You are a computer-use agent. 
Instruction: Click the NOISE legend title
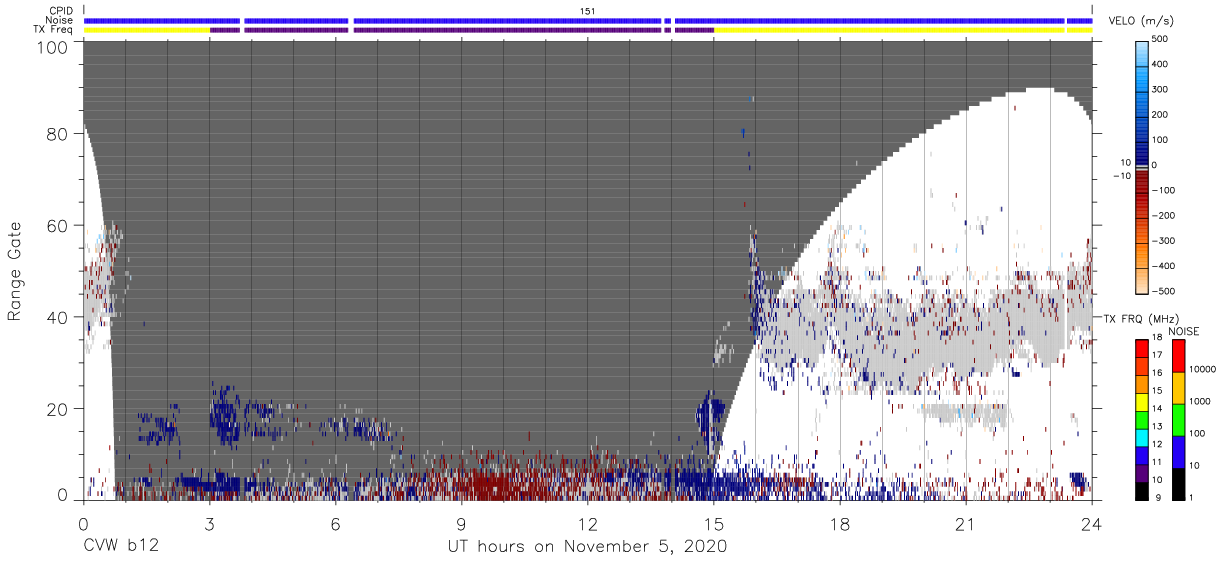pos(1185,331)
